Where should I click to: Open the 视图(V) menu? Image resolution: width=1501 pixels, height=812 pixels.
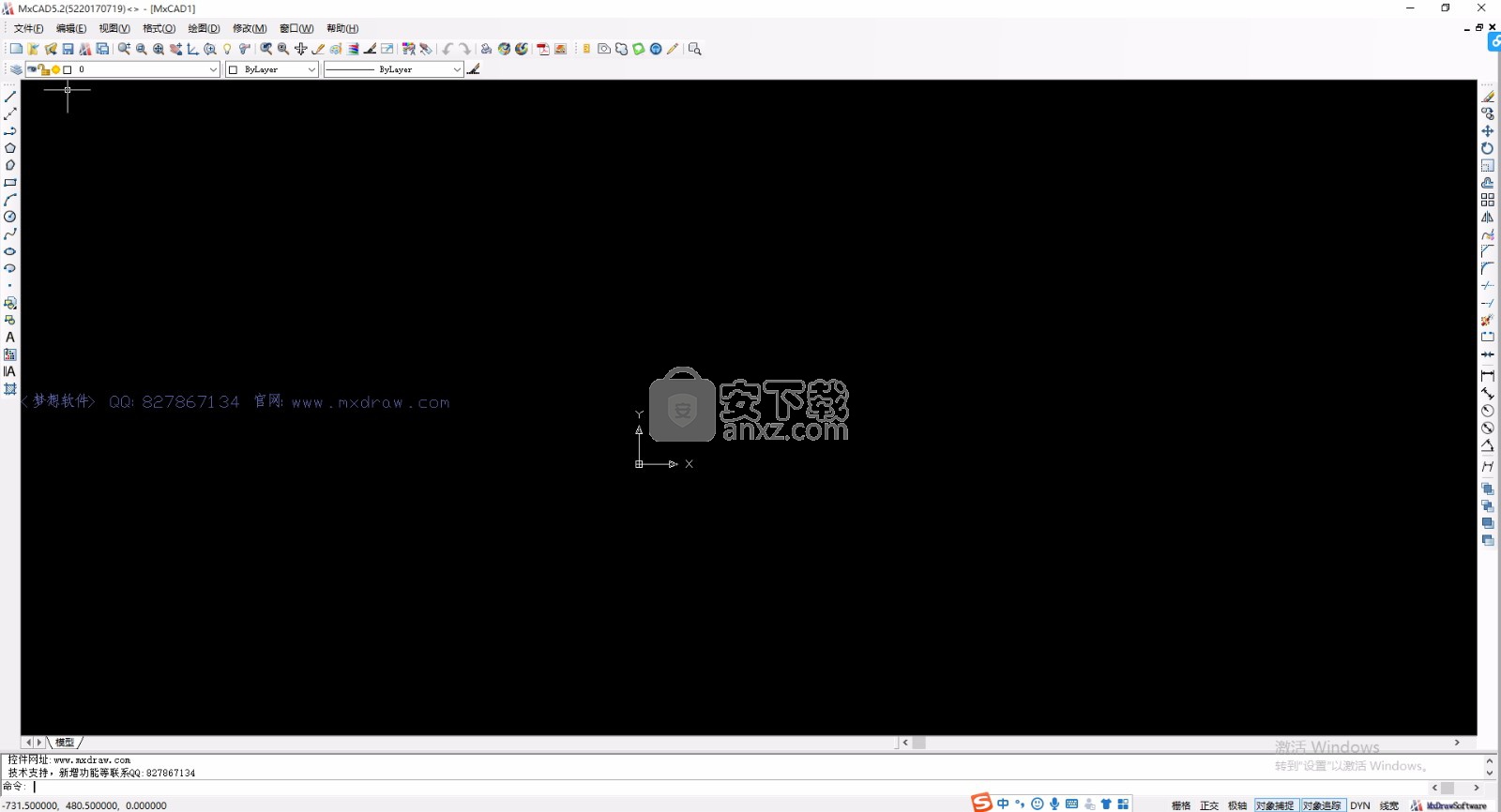pyautogui.click(x=114, y=28)
